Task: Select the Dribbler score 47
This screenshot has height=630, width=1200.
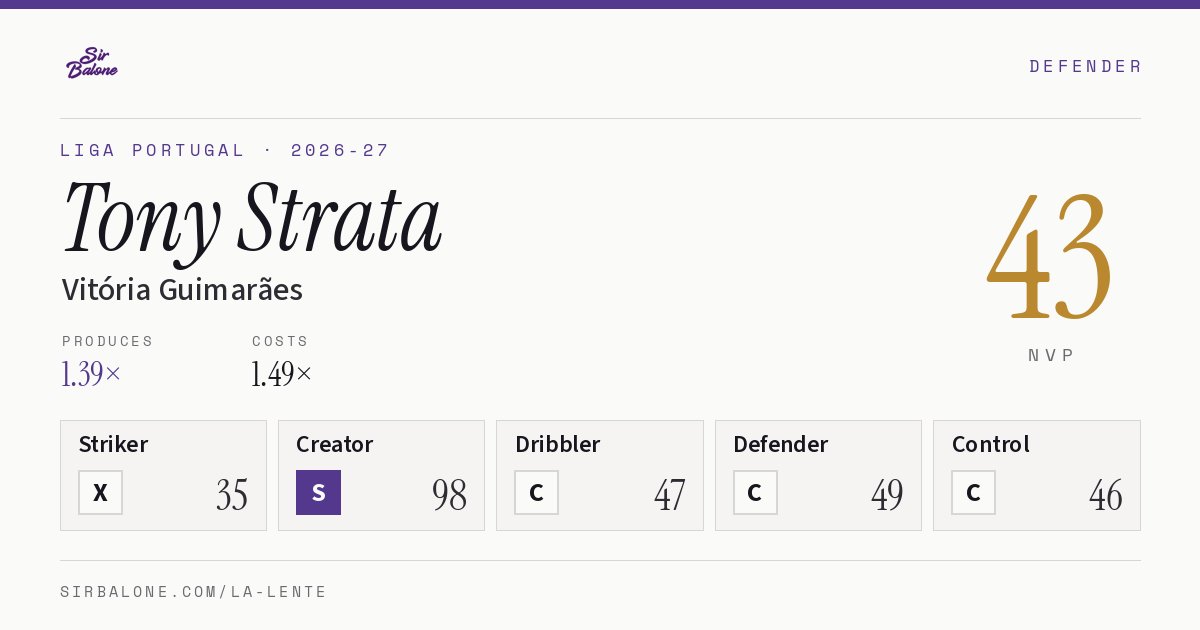Action: pyautogui.click(x=669, y=495)
